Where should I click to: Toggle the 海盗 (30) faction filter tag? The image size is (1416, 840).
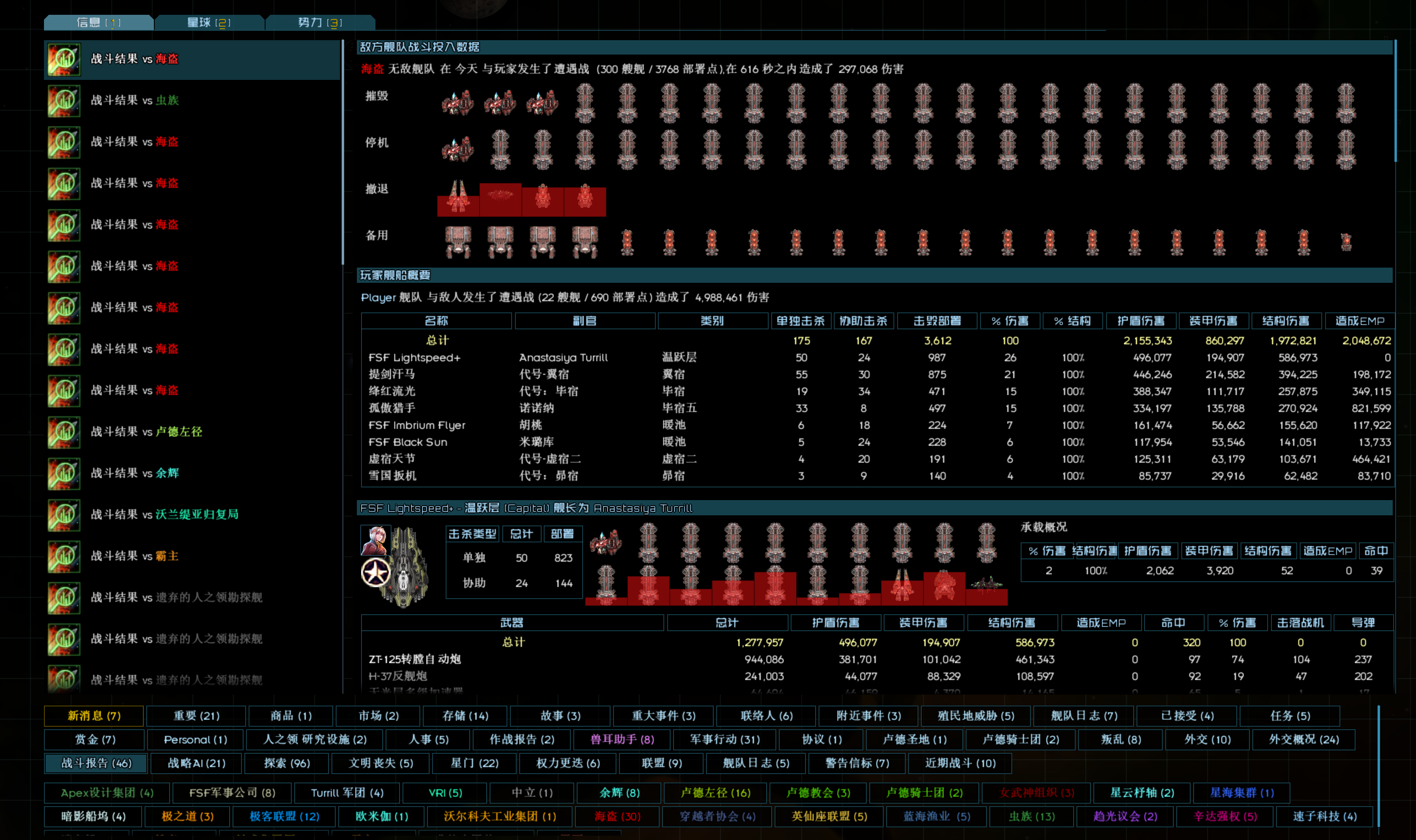tap(617, 816)
